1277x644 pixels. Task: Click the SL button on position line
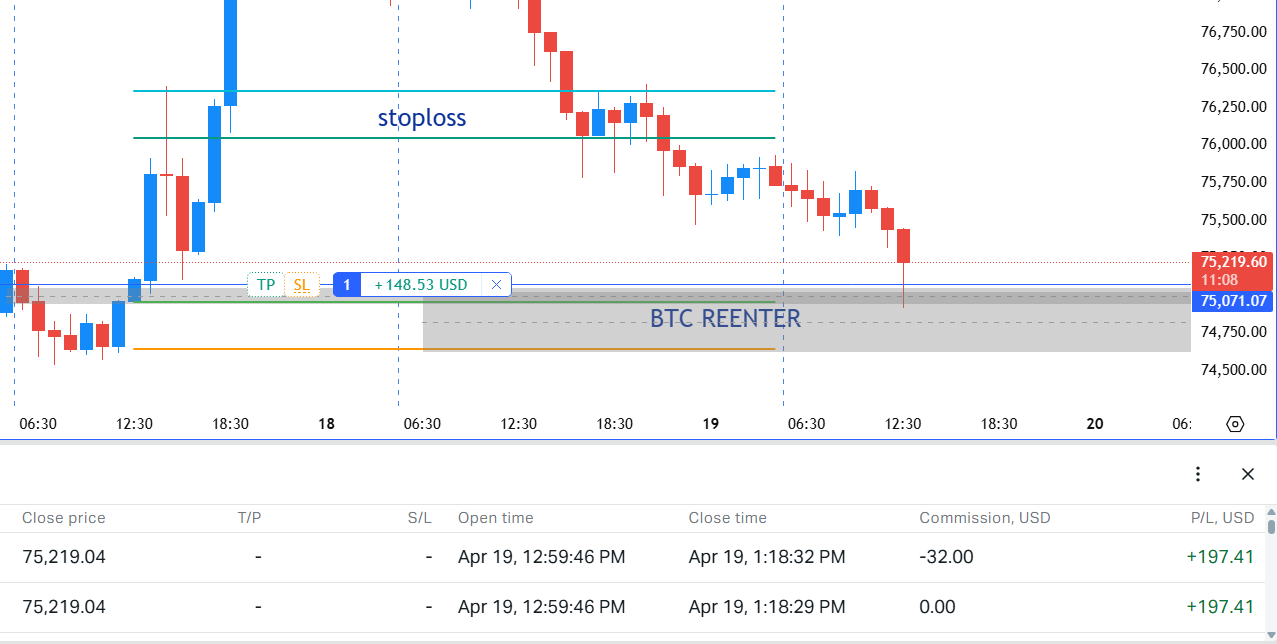301,285
